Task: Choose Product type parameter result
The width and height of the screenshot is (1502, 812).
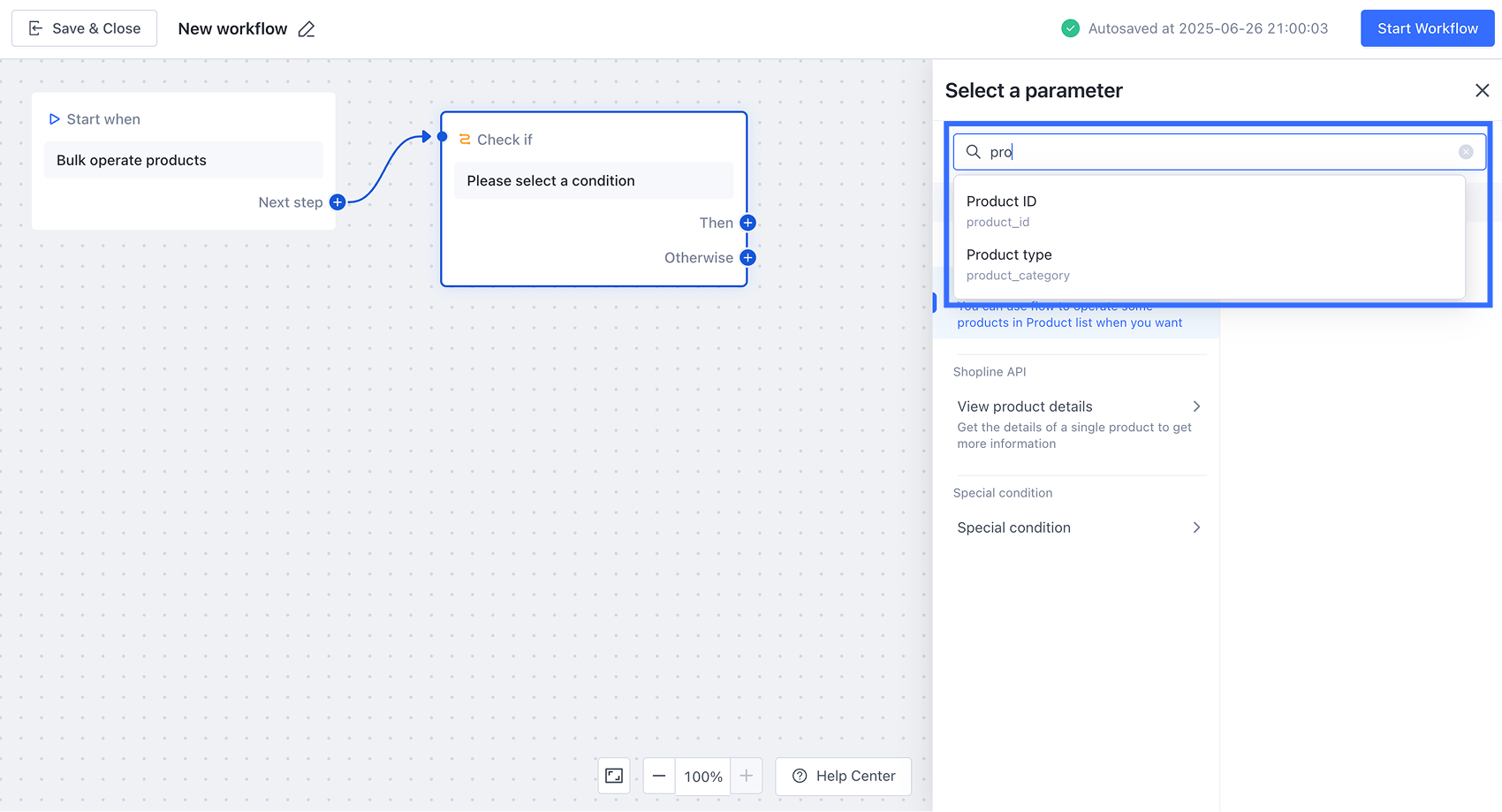Action: pos(1009,263)
